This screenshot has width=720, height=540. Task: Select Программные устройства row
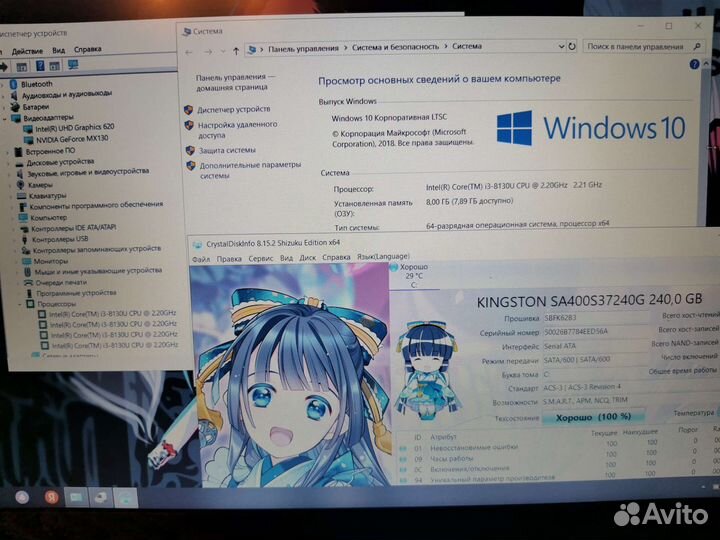[76, 293]
